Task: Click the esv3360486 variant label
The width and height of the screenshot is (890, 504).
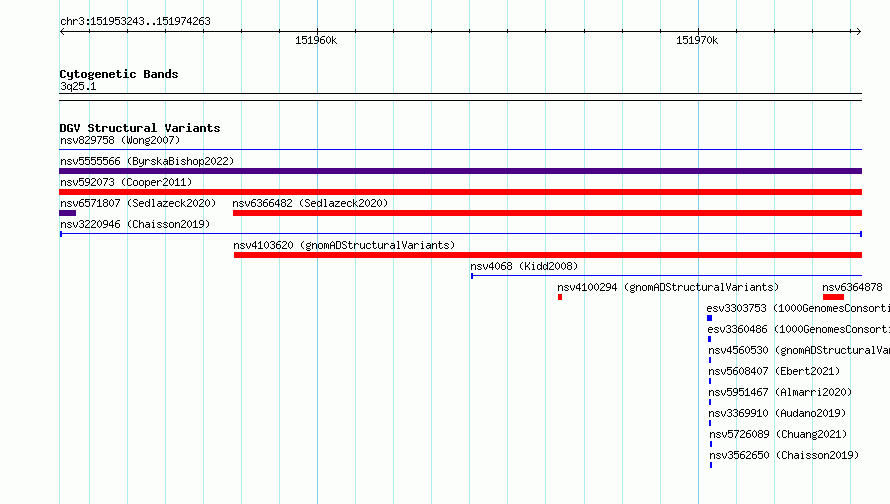Action: coord(799,329)
